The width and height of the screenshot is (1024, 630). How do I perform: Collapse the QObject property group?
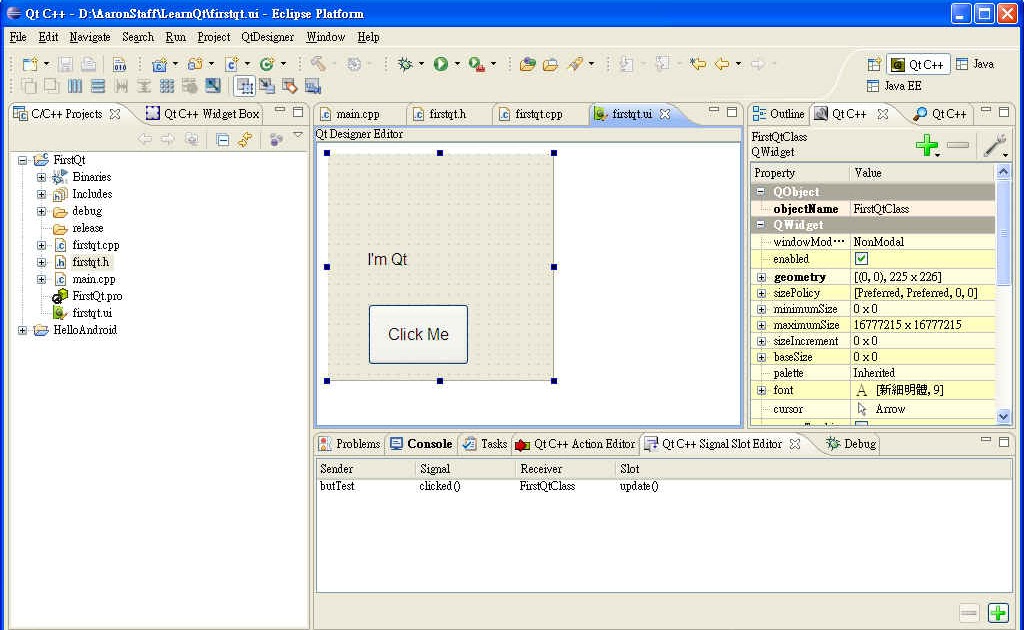761,192
